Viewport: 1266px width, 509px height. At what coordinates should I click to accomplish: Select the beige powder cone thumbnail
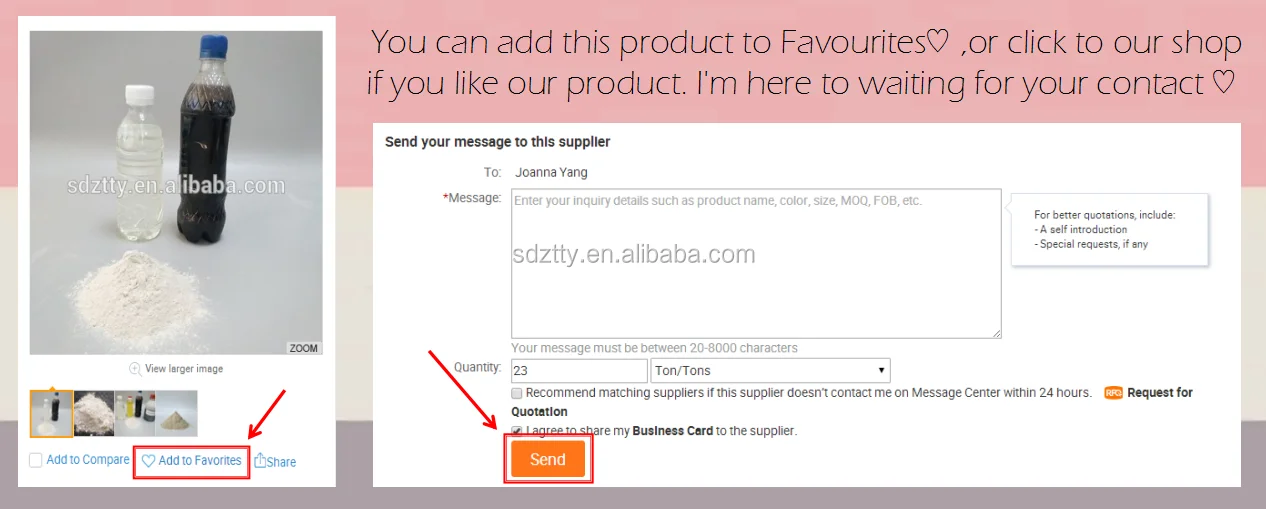177,413
